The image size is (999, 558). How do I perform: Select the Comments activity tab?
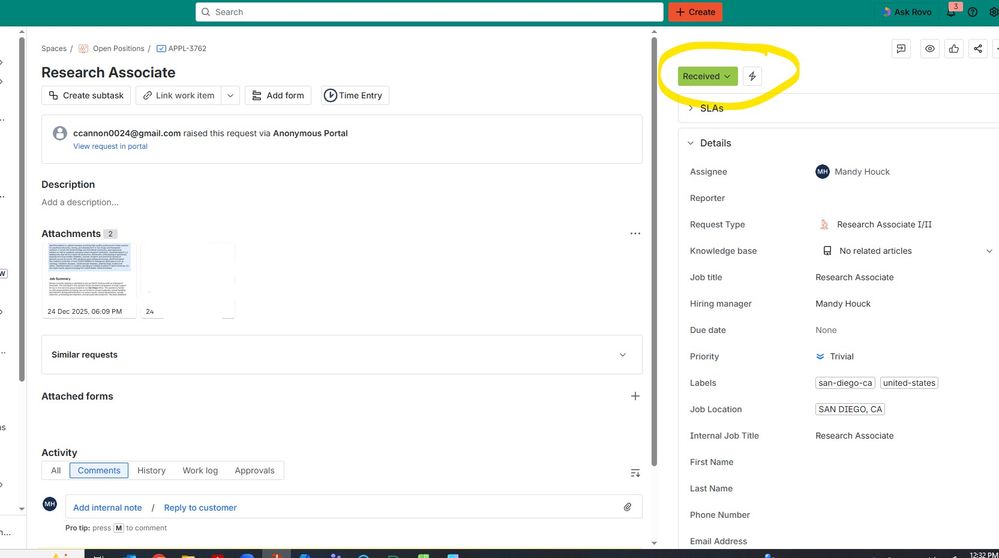99,471
